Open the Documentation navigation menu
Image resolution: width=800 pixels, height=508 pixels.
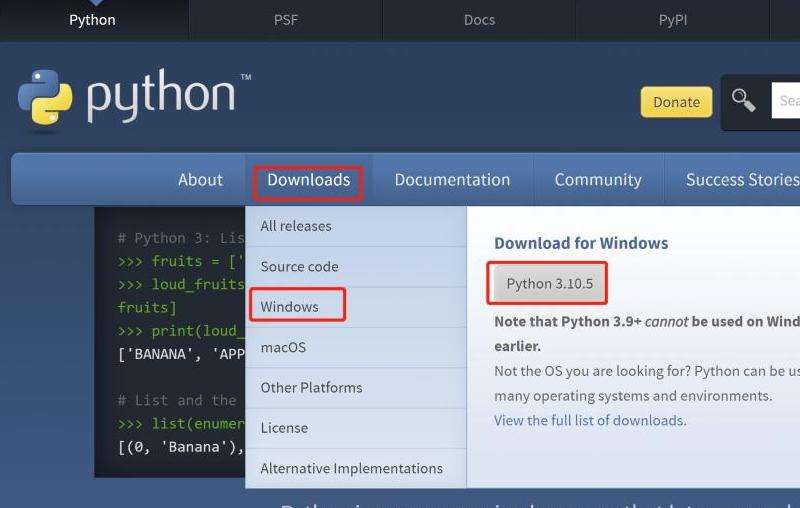click(x=452, y=180)
